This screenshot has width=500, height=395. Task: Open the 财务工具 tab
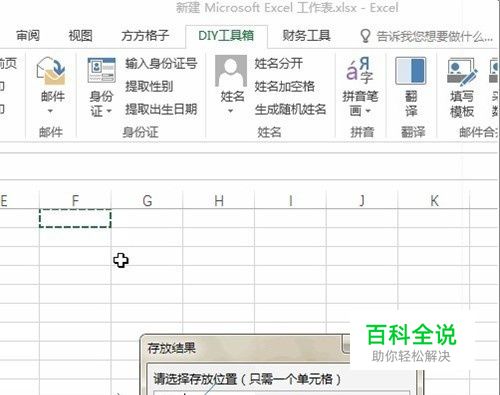307,35
